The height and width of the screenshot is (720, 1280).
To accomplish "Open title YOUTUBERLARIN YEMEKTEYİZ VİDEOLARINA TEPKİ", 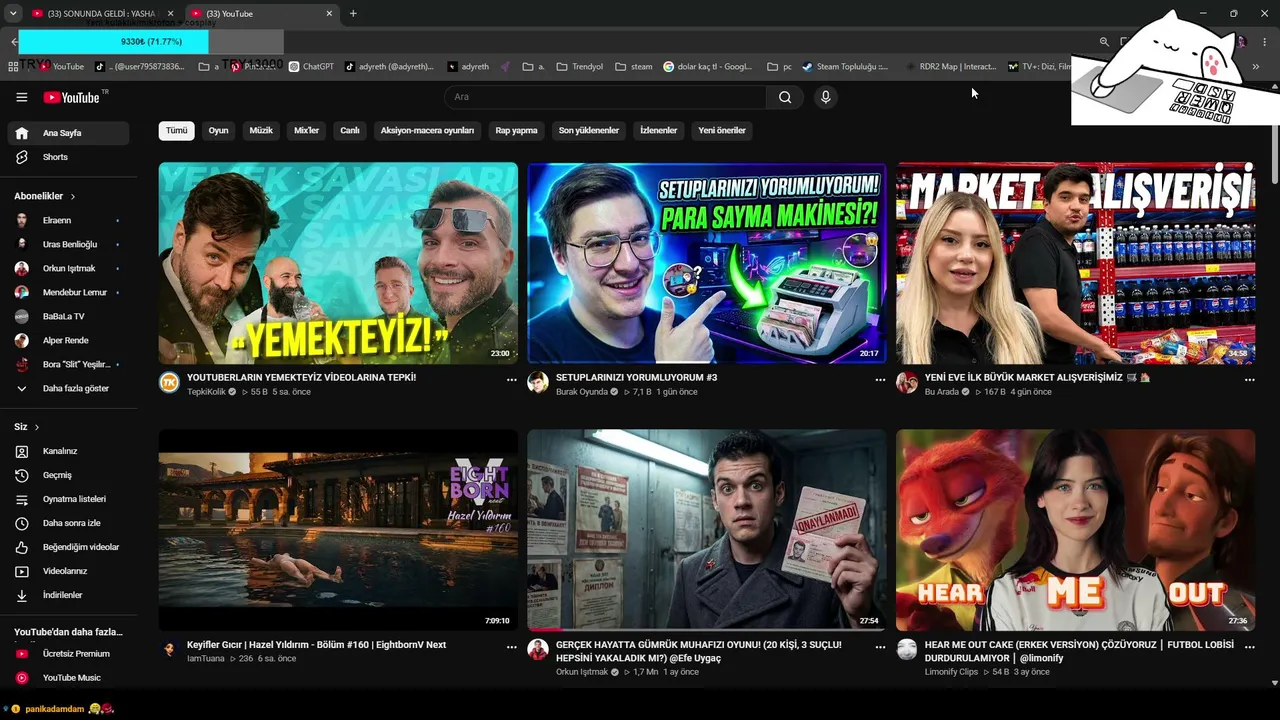I will pos(301,378).
